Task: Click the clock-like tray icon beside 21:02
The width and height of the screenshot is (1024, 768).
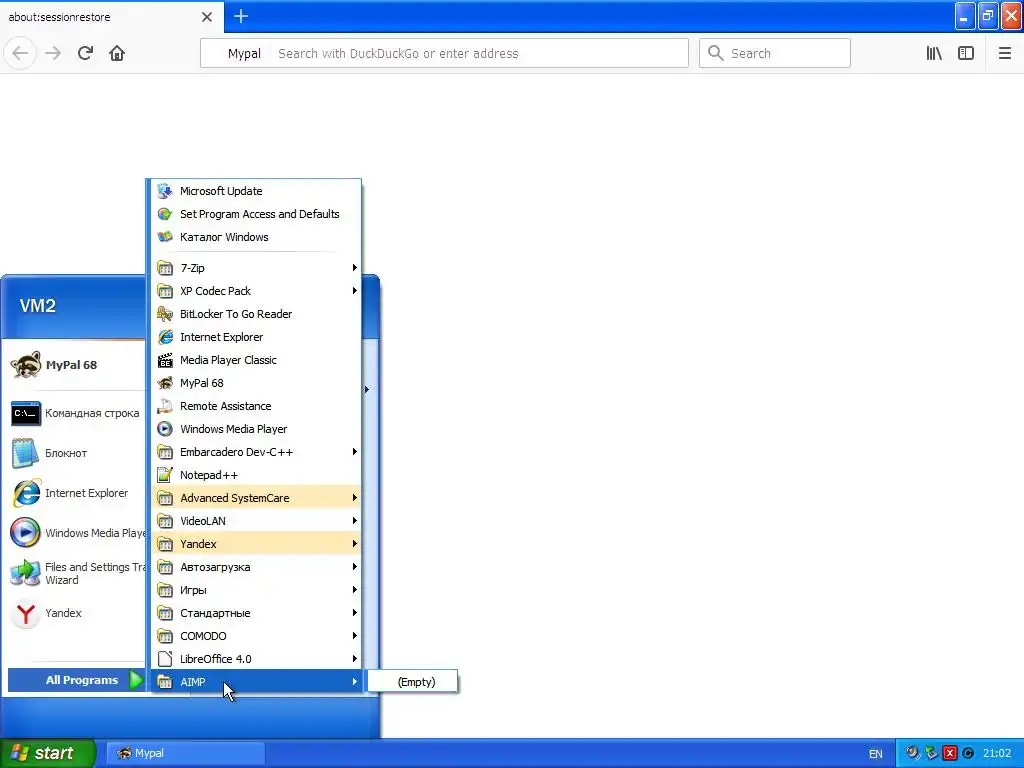Action: pos(968,753)
